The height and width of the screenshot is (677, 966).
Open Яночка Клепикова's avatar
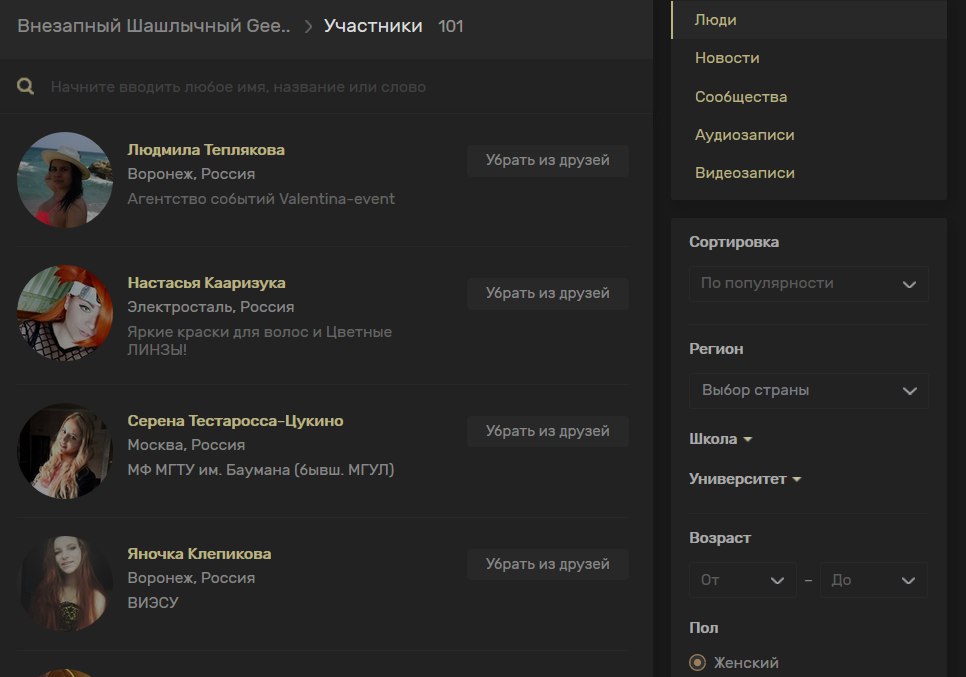click(x=65, y=584)
